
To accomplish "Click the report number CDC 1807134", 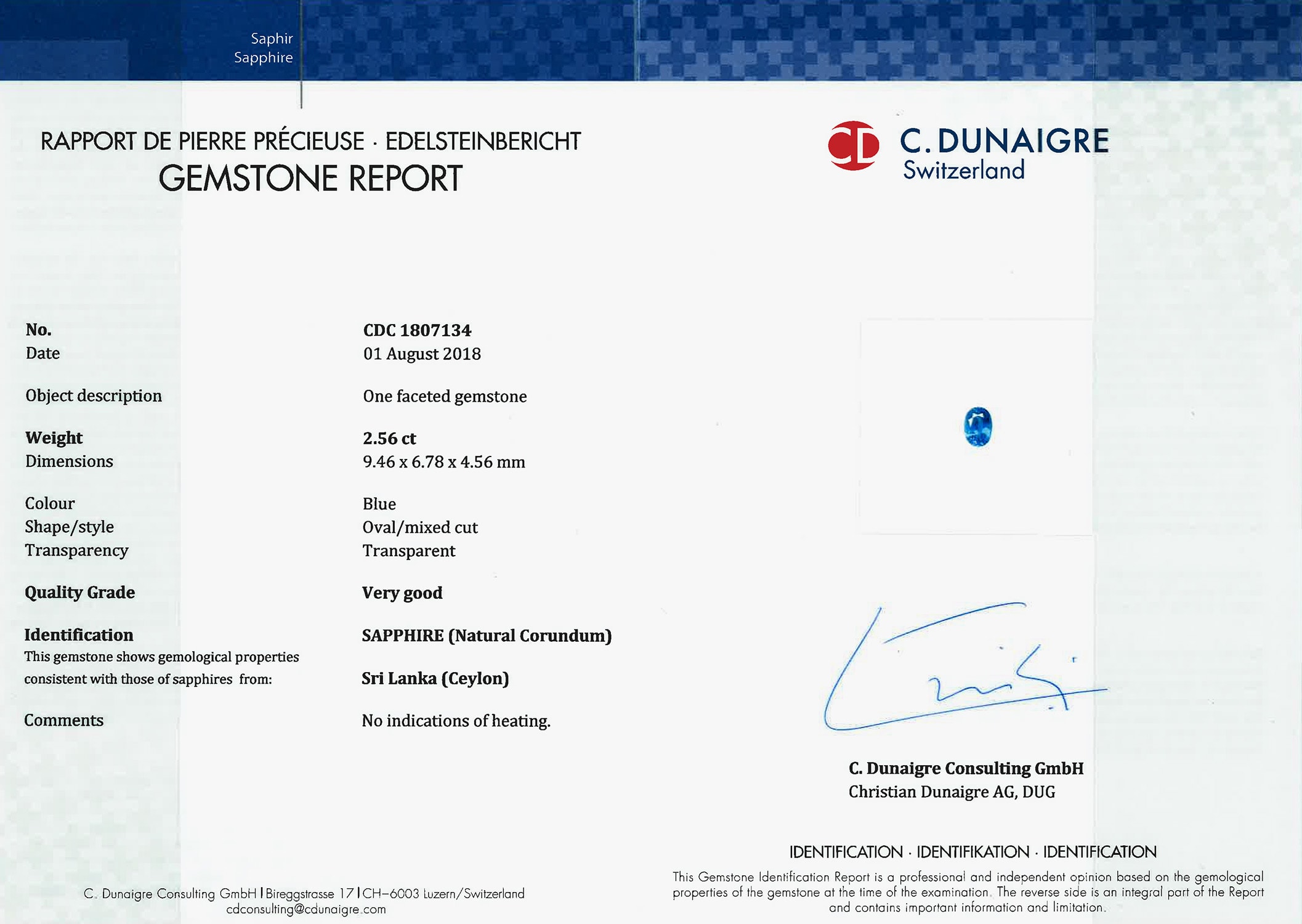I will tap(417, 330).
